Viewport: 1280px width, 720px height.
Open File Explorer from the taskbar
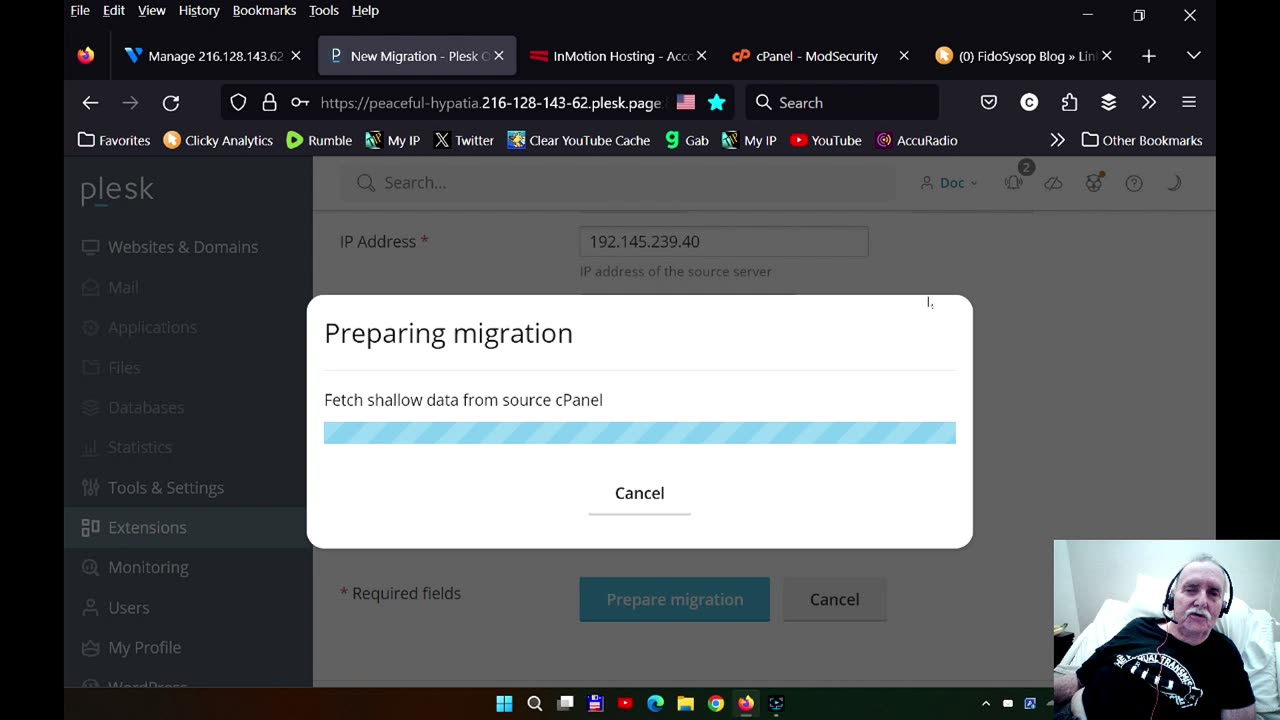pos(685,703)
